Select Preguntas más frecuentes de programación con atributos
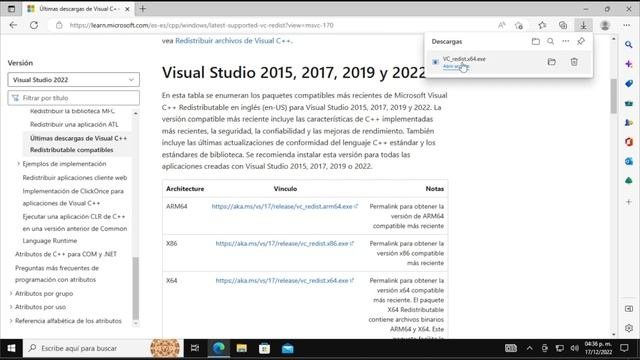640x360 pixels. 57,274
